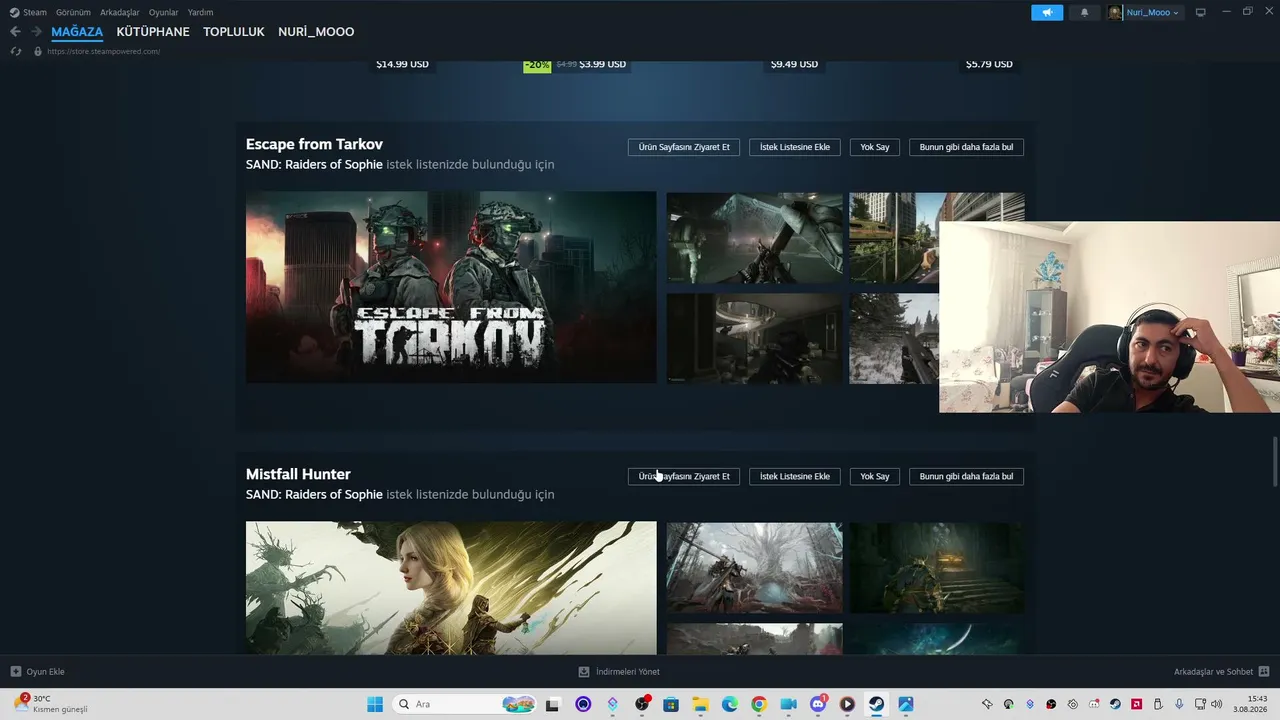Click the -20% discount badge
Screen dimensions: 1280x720
537,64
